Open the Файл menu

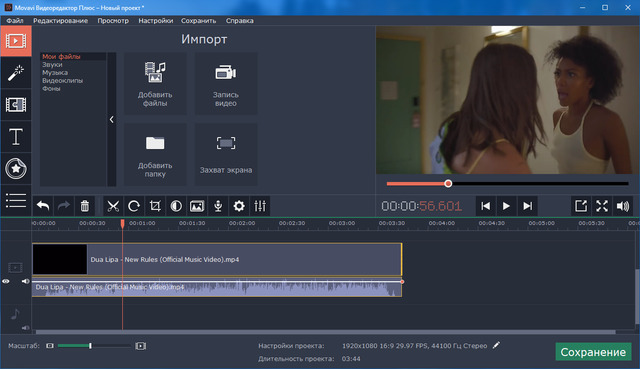click(15, 21)
